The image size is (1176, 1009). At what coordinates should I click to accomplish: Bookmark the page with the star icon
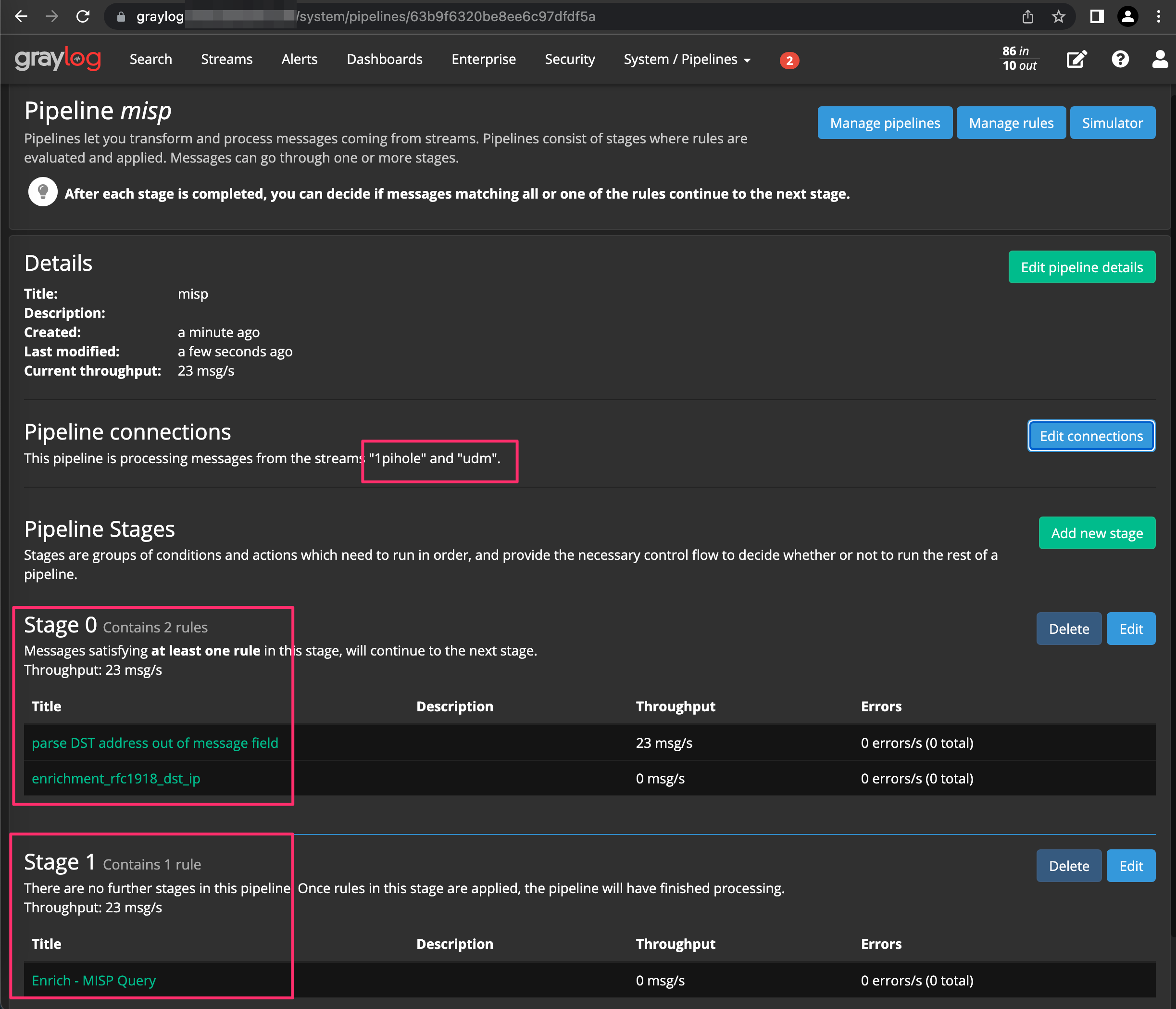point(1058,16)
